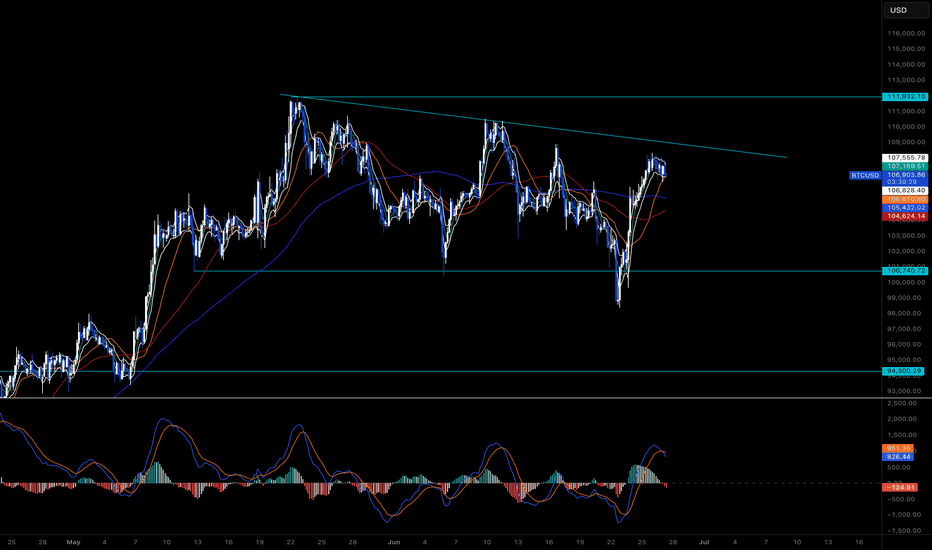Screen dimensions: 932x550
Task: Click the orange MACD signal value 951.35
Action: click(898, 448)
